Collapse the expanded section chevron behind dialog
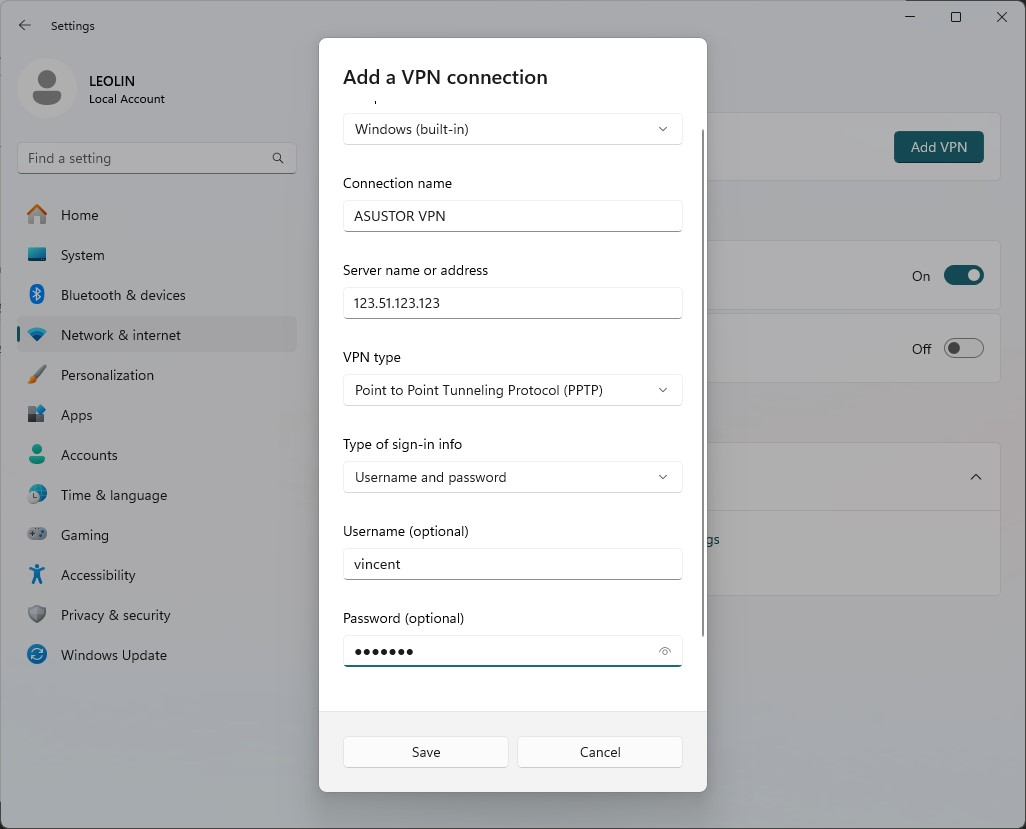1026x829 pixels. click(976, 477)
